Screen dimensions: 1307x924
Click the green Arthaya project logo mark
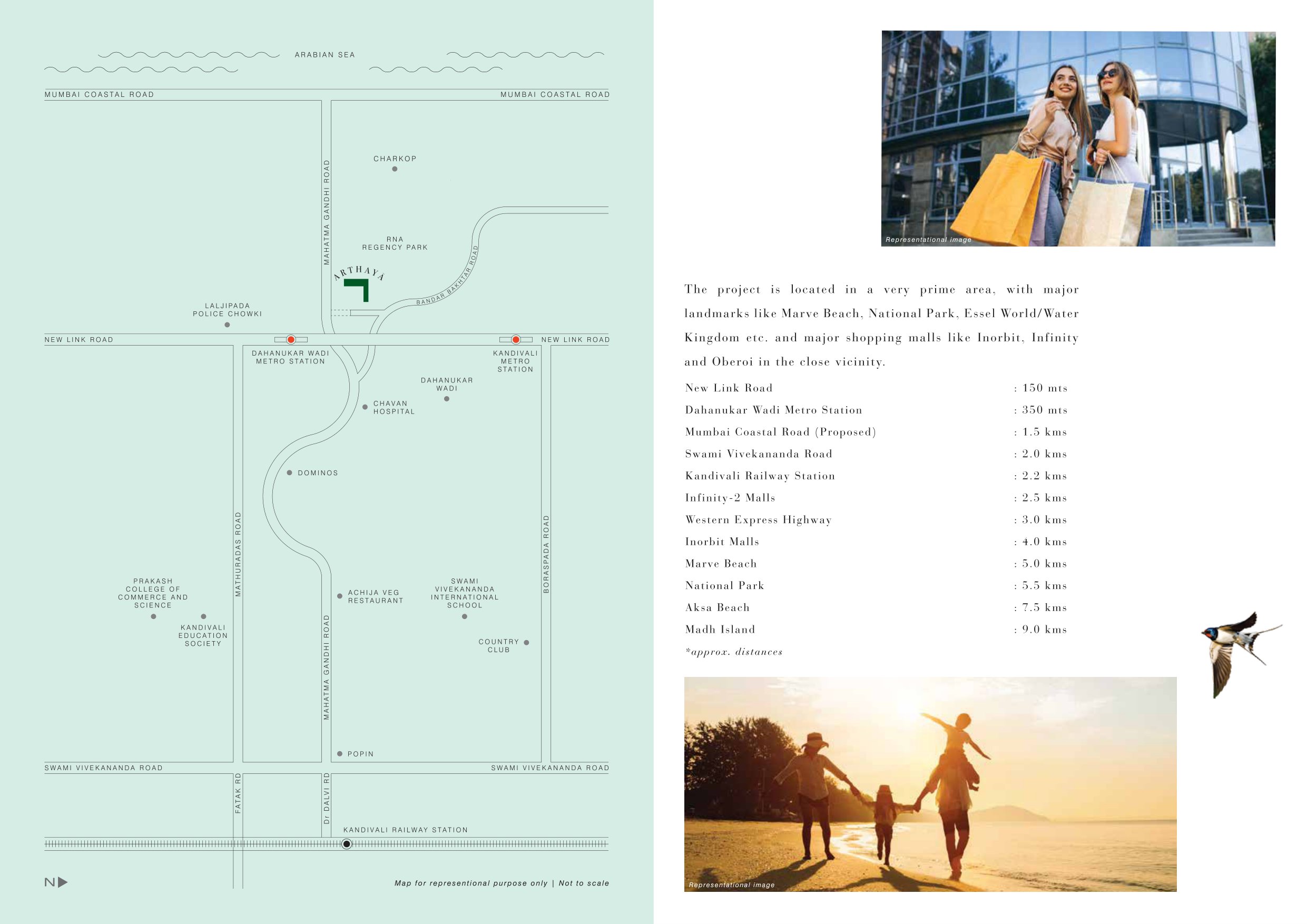point(356,290)
